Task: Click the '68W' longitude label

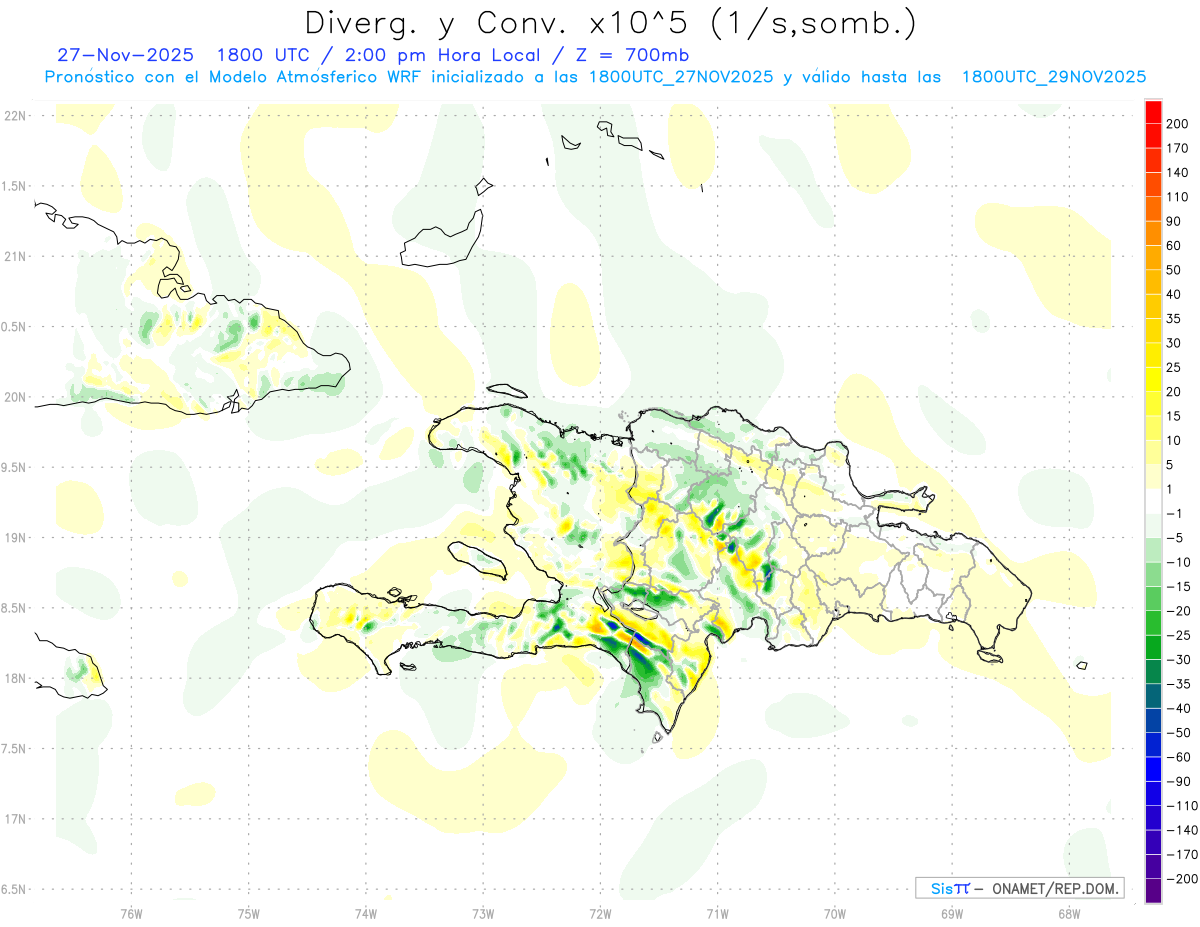Action: tap(1068, 913)
